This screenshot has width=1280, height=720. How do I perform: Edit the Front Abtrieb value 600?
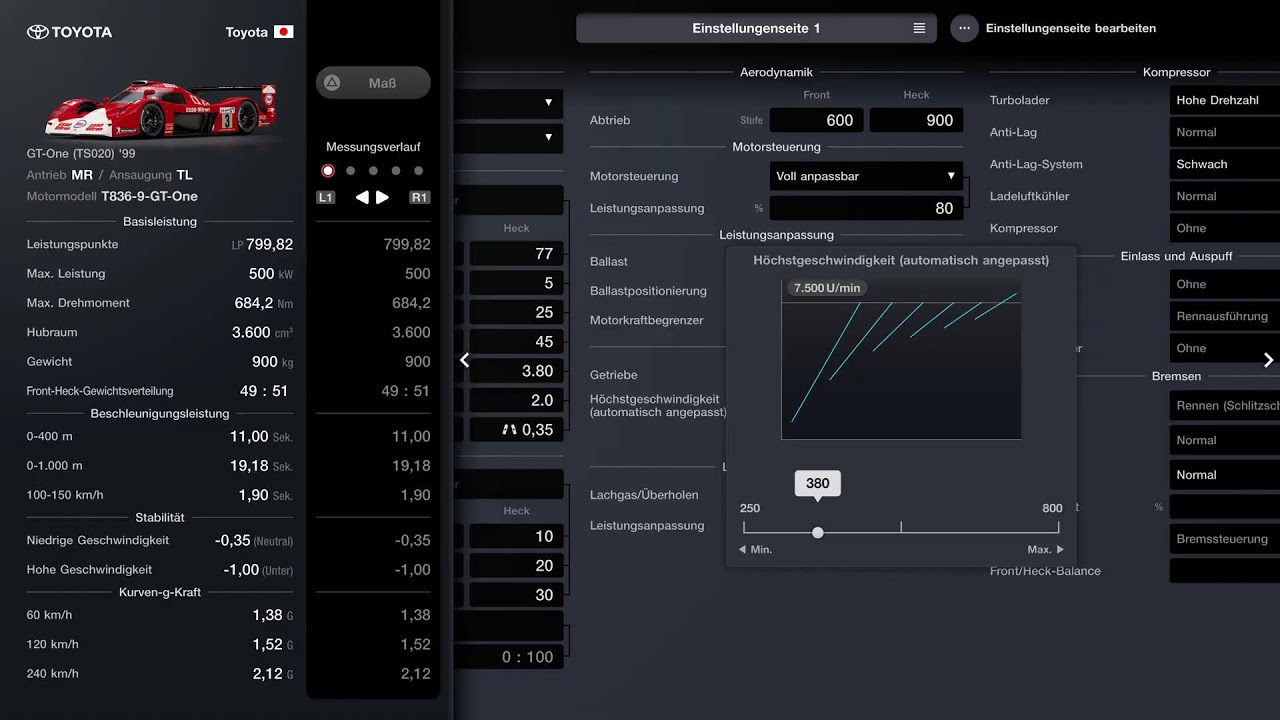pos(818,120)
